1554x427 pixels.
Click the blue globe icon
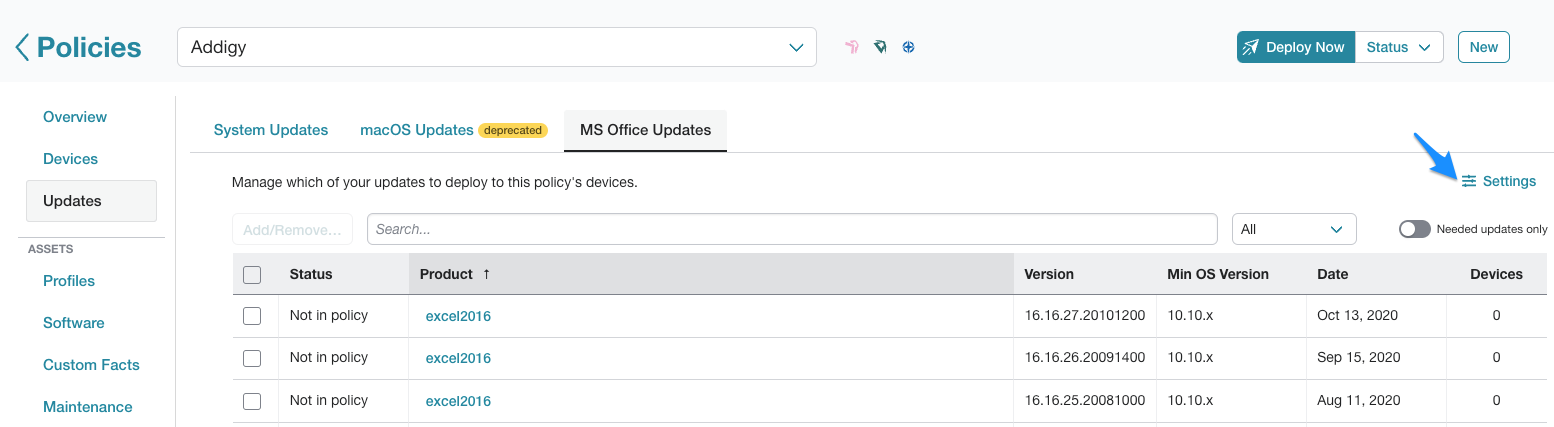point(908,47)
